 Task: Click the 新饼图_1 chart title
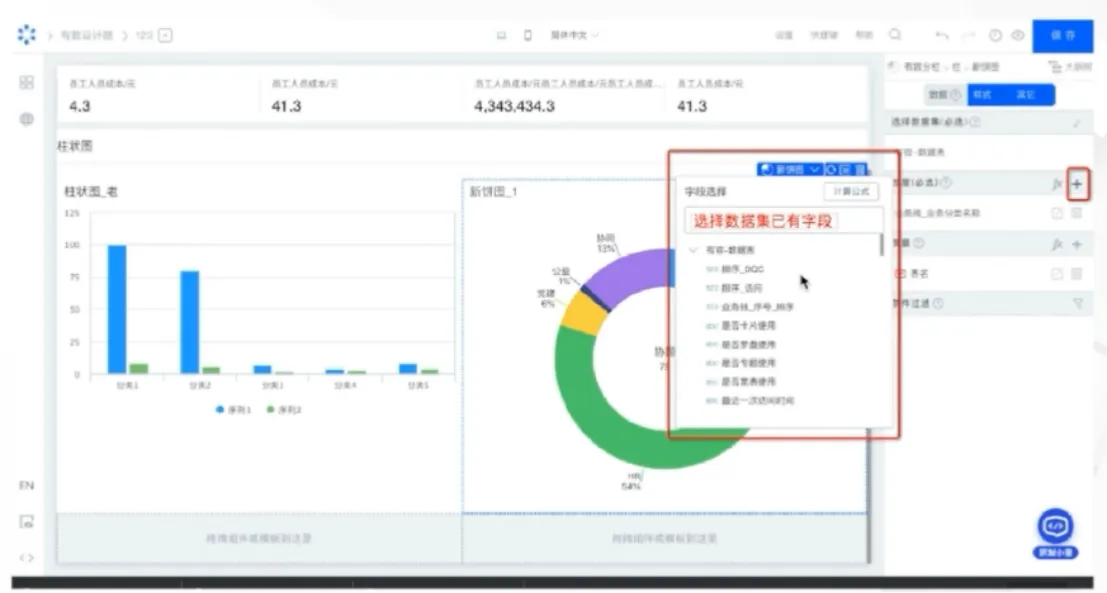coord(493,191)
